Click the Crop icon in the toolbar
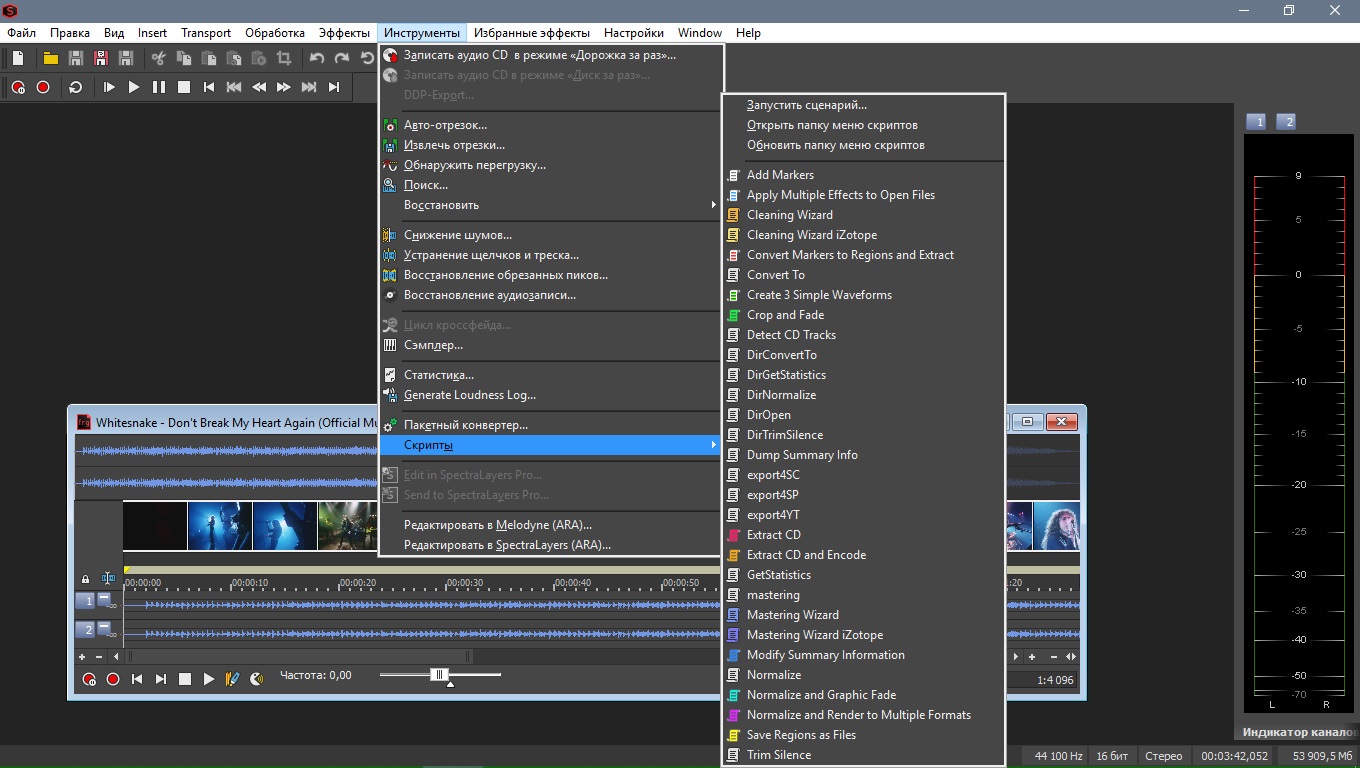This screenshot has height=768, width=1360. 284,59
